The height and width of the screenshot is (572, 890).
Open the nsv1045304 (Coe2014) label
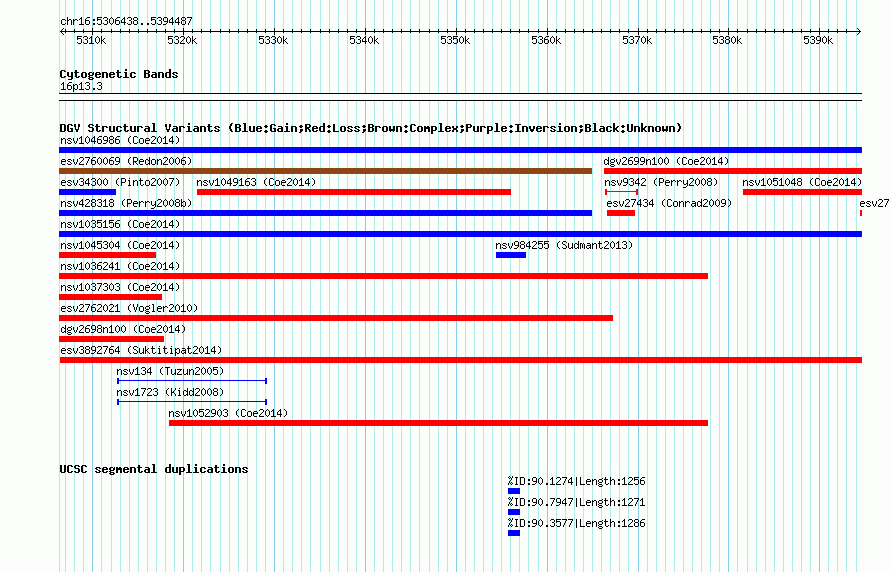click(120, 245)
